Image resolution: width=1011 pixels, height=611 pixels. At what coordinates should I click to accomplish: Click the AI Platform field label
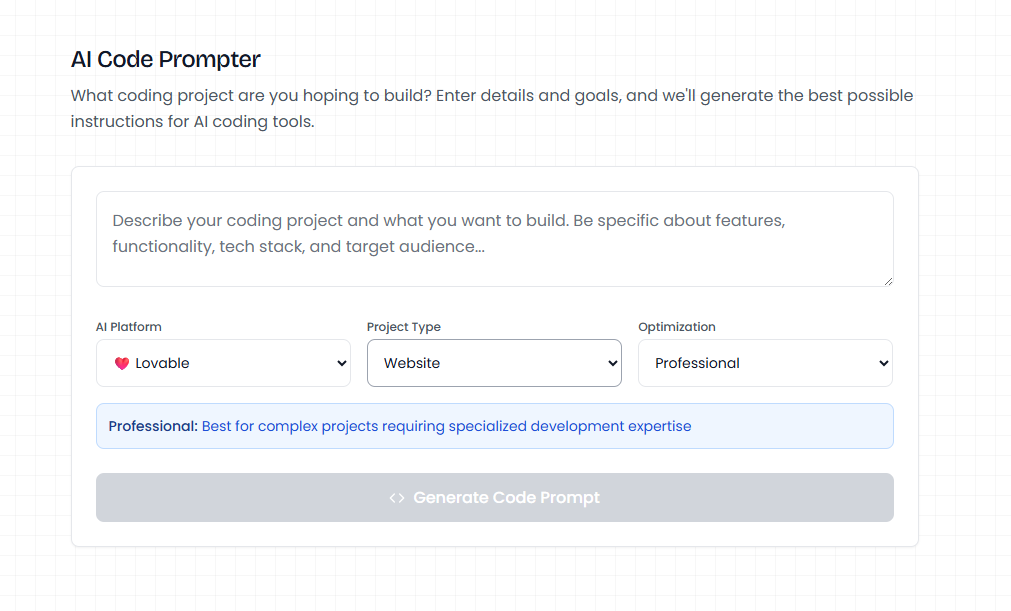[x=128, y=327]
